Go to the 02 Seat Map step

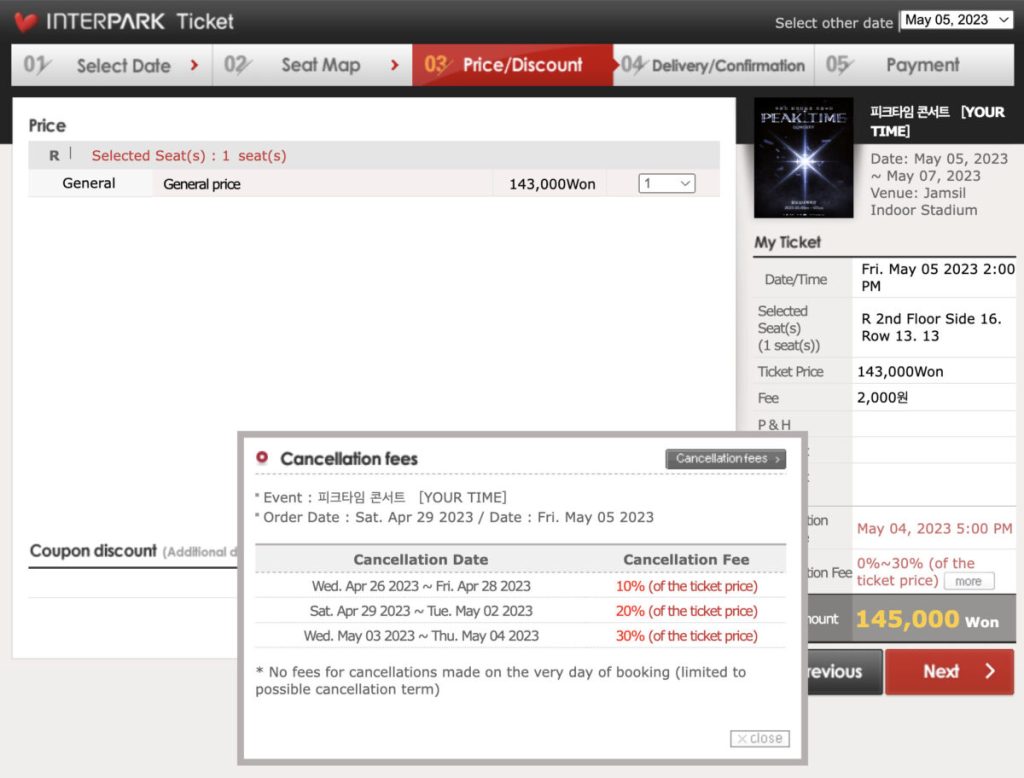click(x=312, y=65)
